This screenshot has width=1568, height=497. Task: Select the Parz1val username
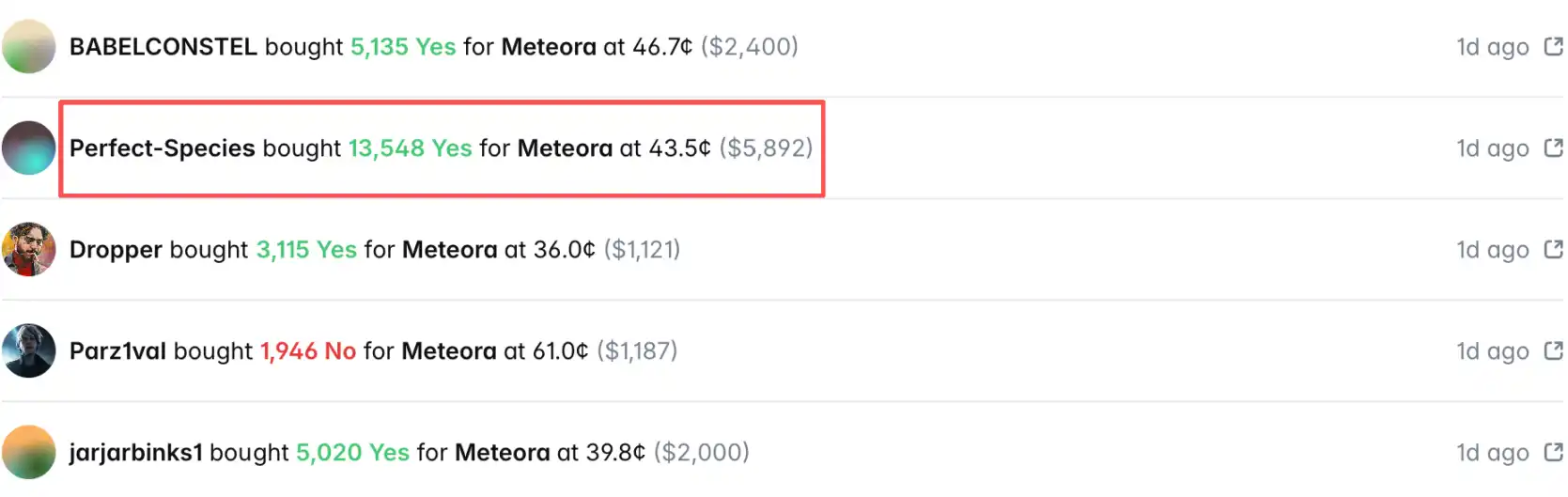pos(117,351)
